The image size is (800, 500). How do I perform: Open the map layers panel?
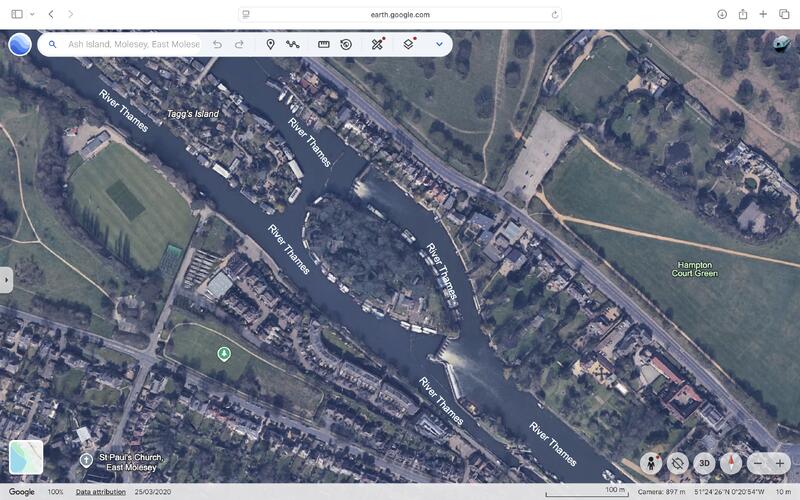[408, 44]
